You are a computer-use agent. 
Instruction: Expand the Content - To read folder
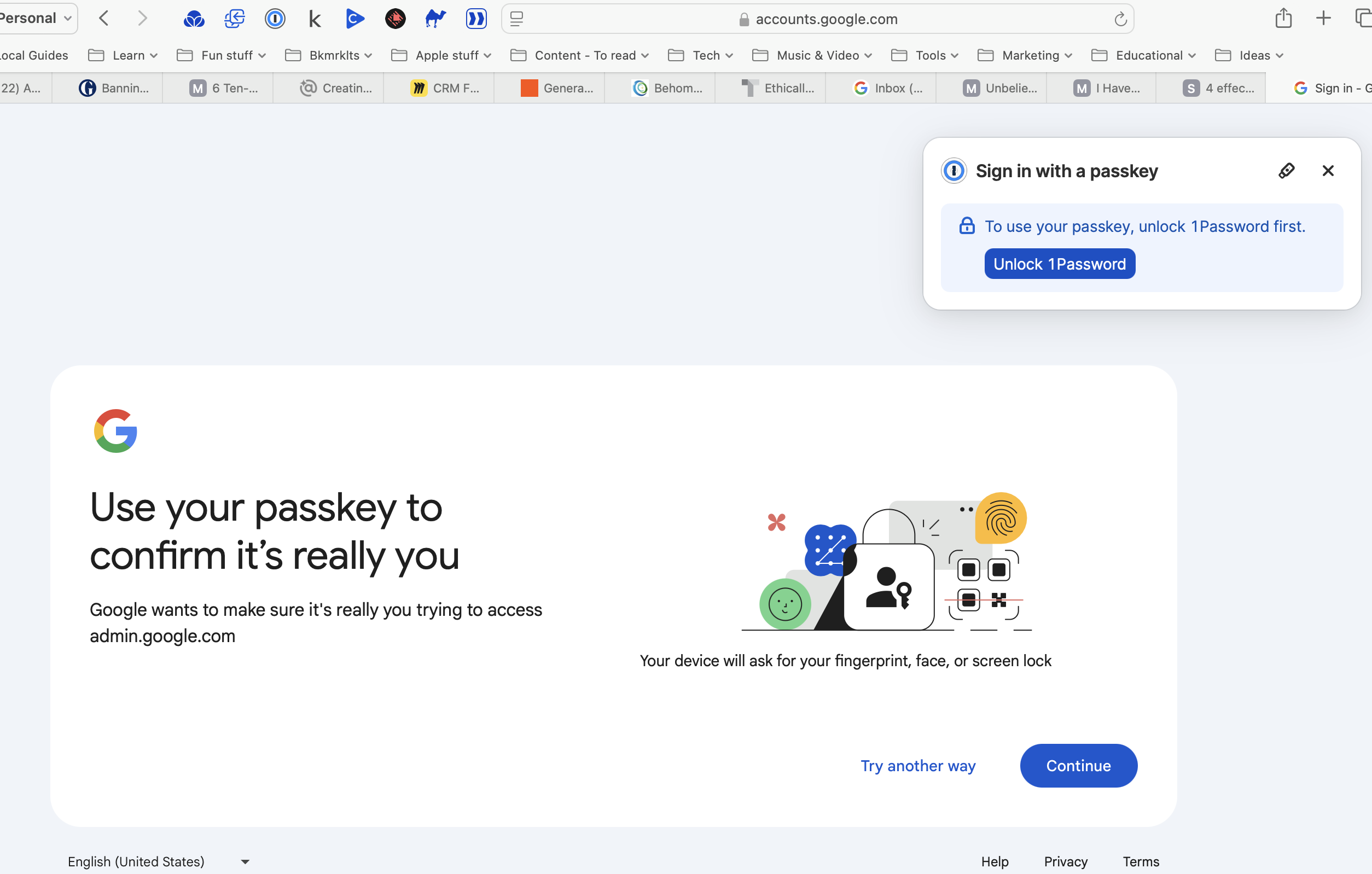(x=579, y=55)
